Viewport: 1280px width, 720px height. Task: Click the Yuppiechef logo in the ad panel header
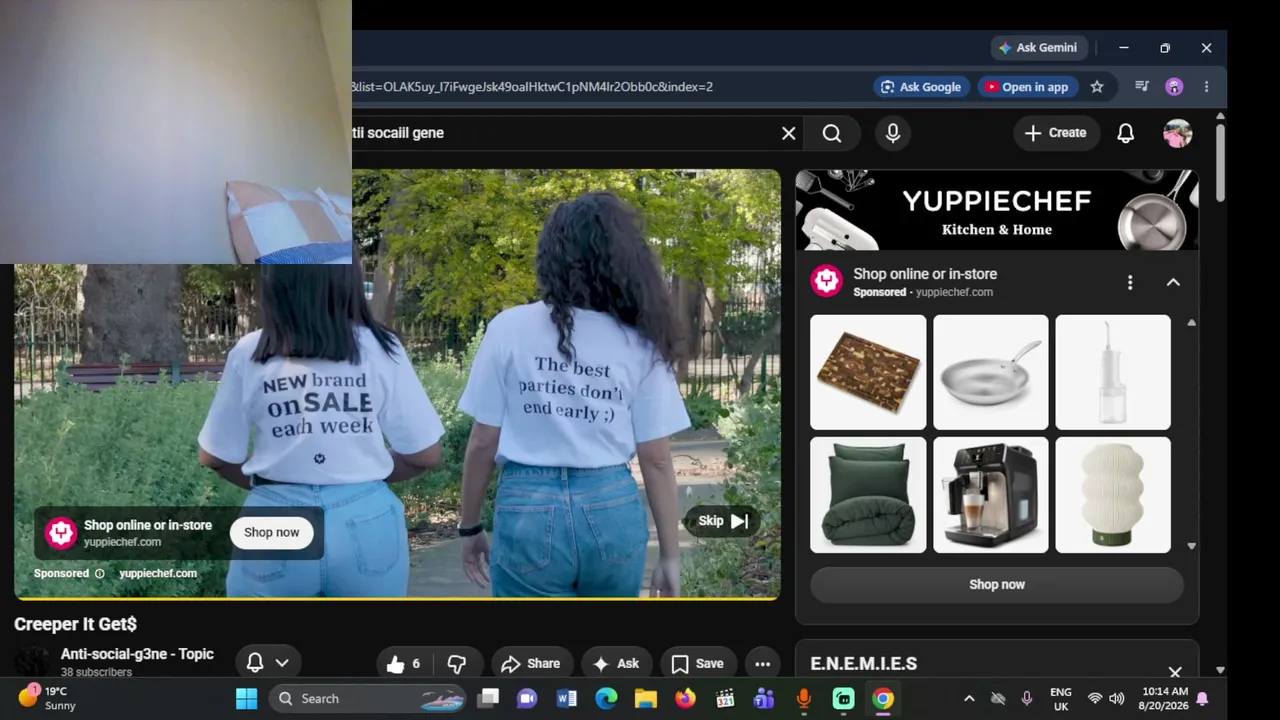827,282
